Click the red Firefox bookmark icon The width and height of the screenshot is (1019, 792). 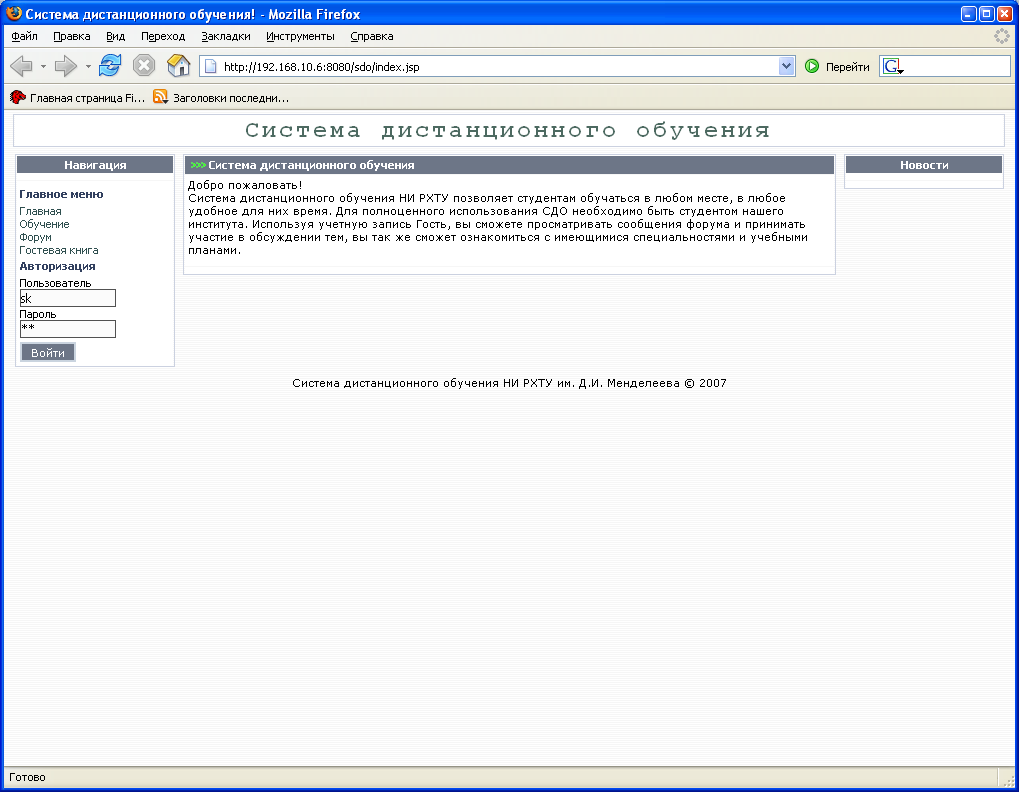tap(18, 97)
